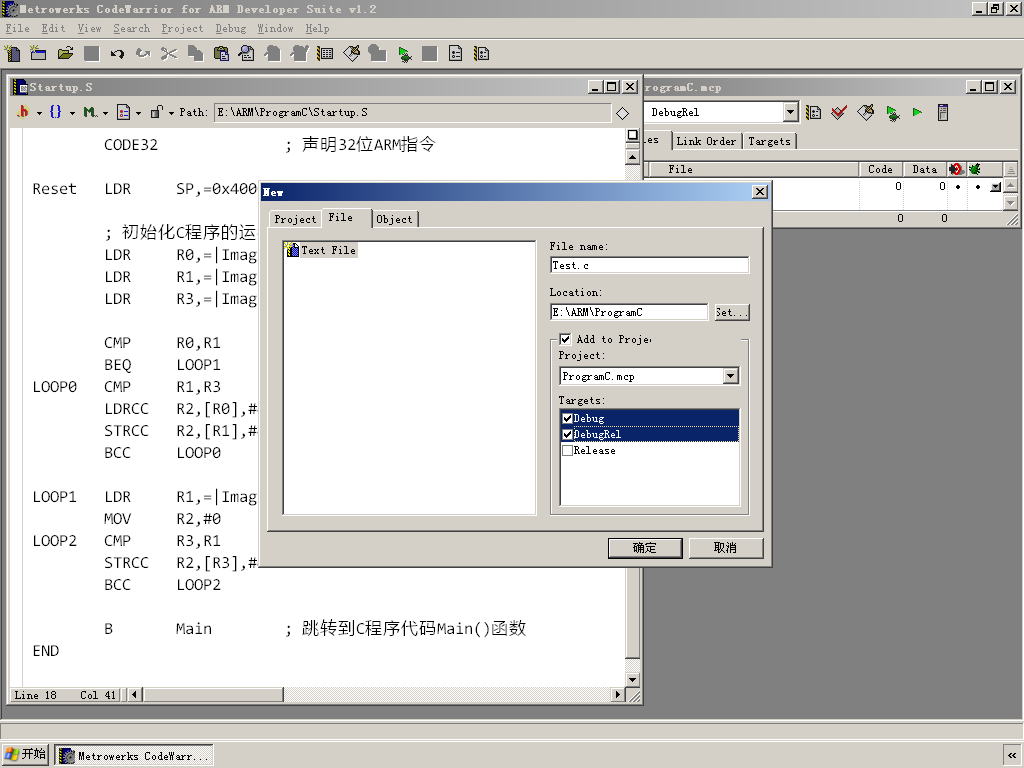
Task: Open the header files pop-up in Startup.S
Action: [28, 112]
